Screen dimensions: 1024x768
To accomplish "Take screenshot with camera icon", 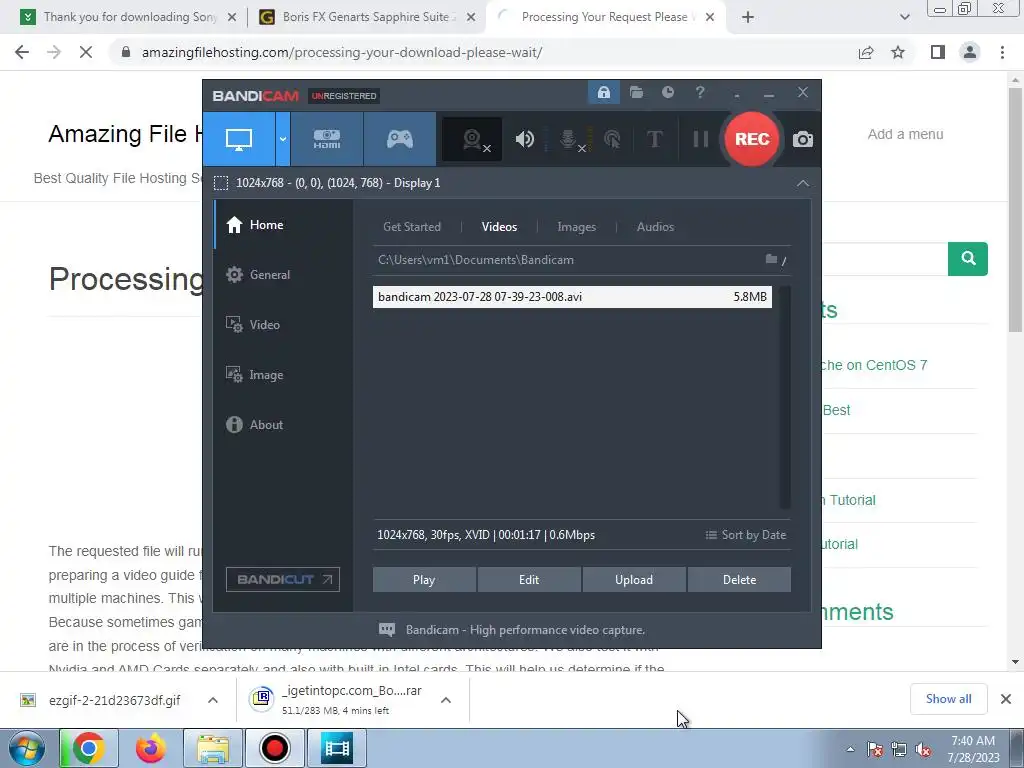I will coord(803,139).
